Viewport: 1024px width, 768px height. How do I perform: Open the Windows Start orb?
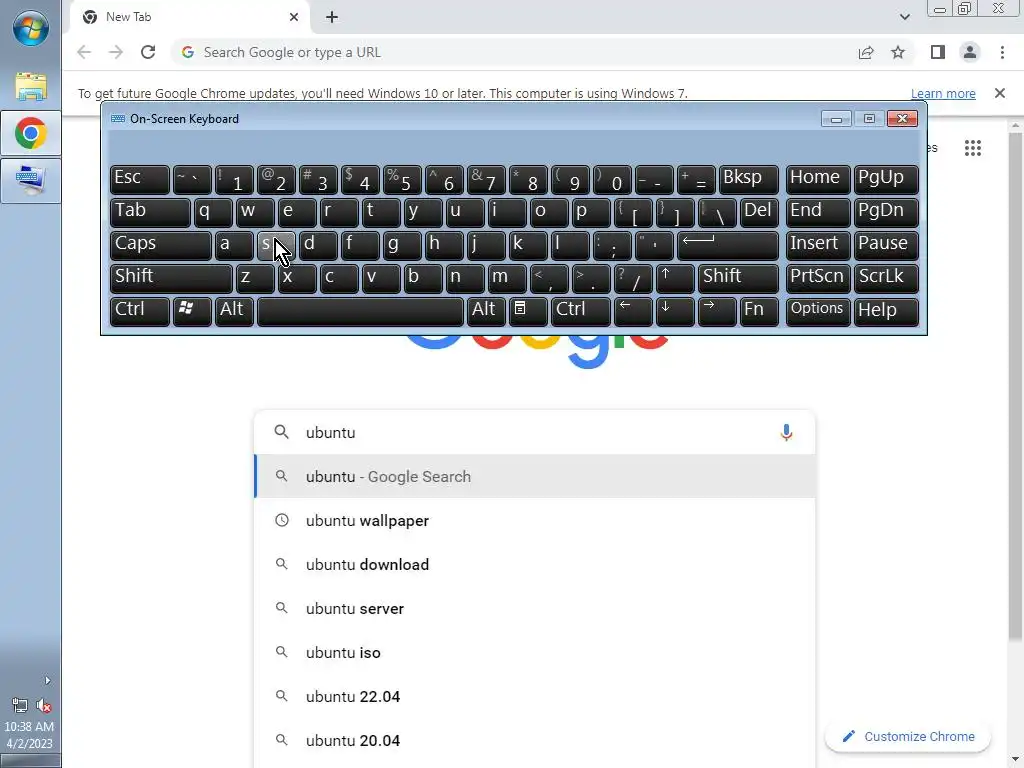(31, 29)
